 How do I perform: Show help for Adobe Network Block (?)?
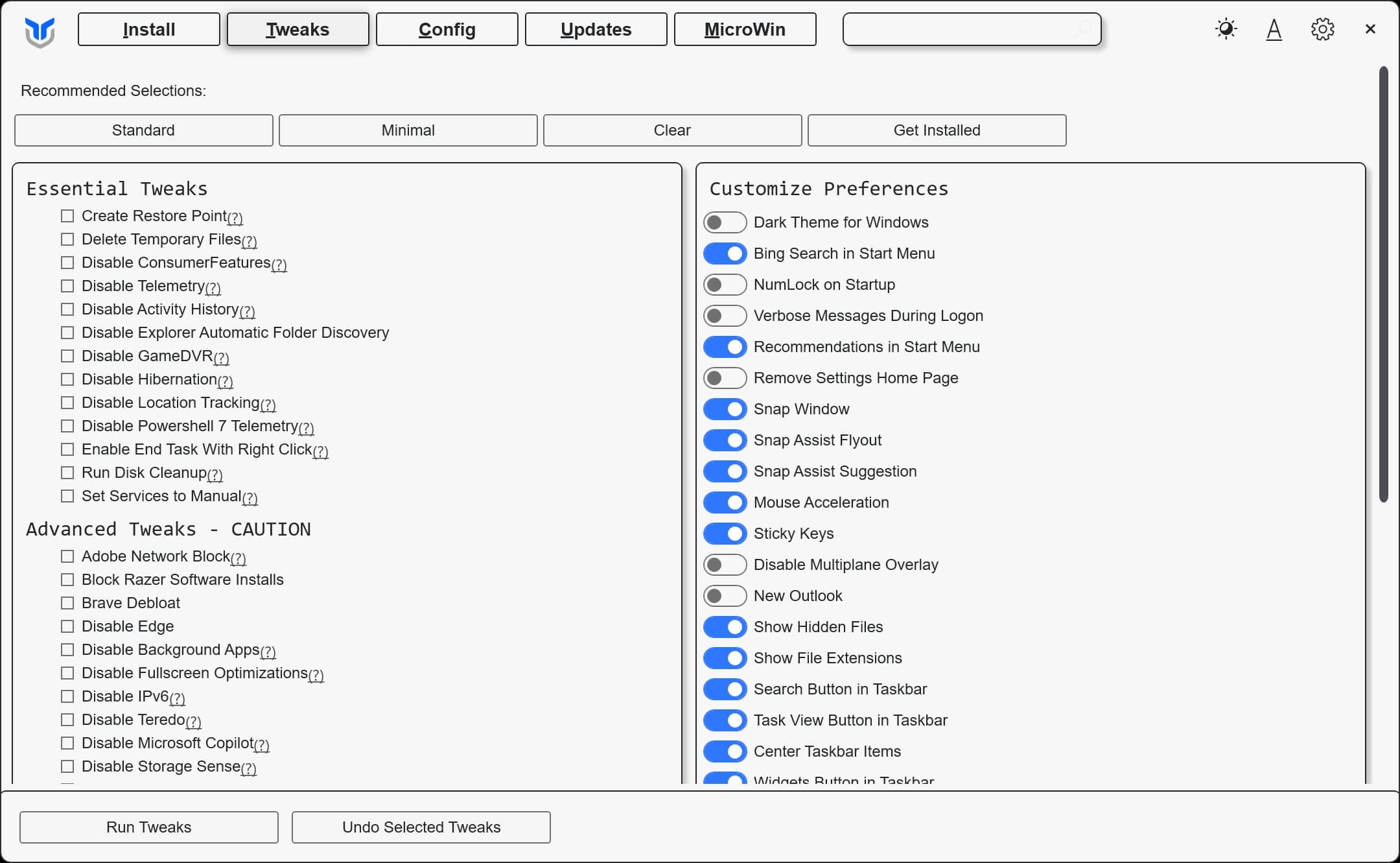(239, 558)
